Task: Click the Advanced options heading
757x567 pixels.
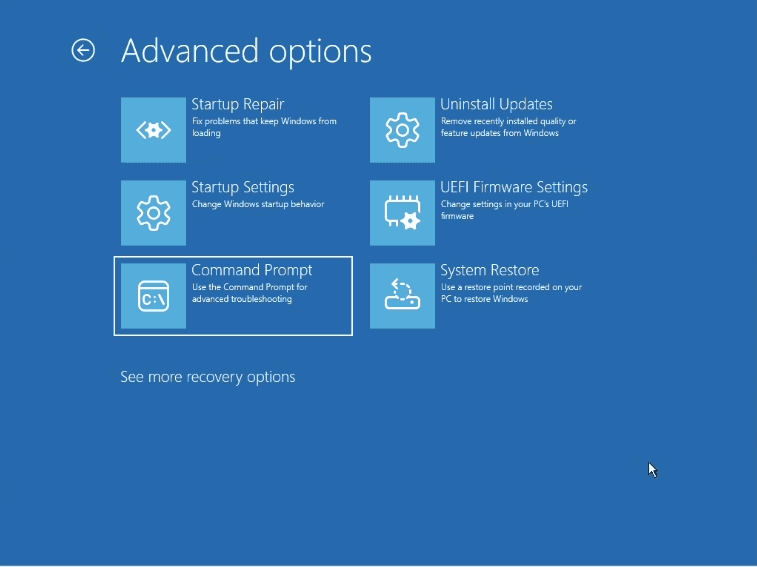Action: 246,51
